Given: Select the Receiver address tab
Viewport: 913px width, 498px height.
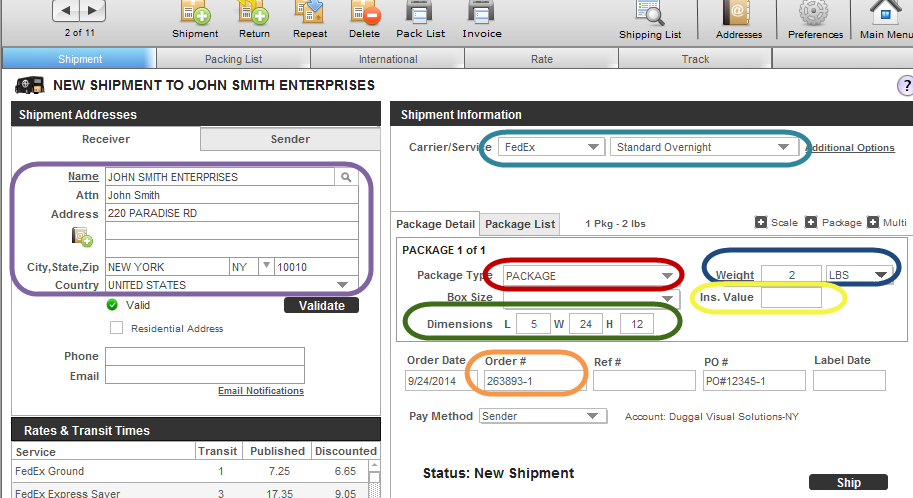Looking at the screenshot, I should pos(106,139).
